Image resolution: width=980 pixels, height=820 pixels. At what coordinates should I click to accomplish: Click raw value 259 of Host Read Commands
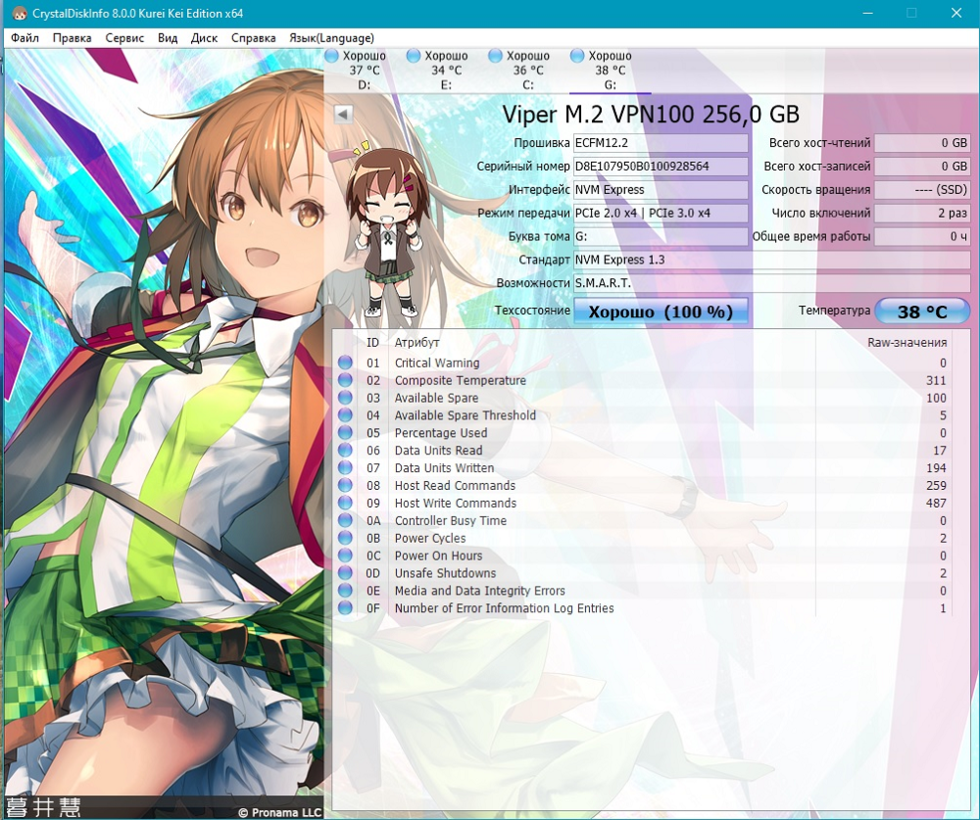coord(936,485)
